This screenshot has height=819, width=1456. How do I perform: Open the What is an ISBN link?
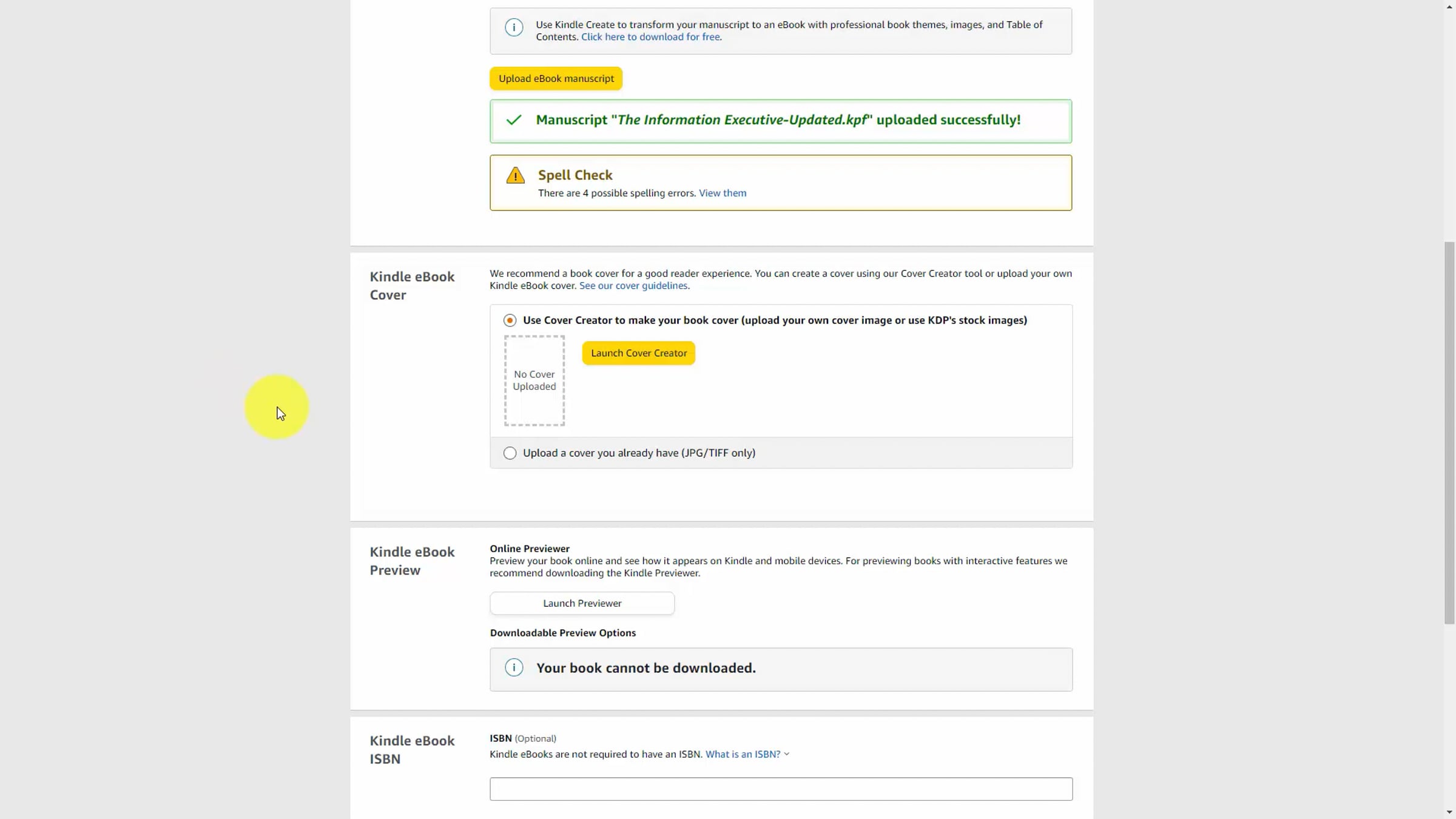743,754
